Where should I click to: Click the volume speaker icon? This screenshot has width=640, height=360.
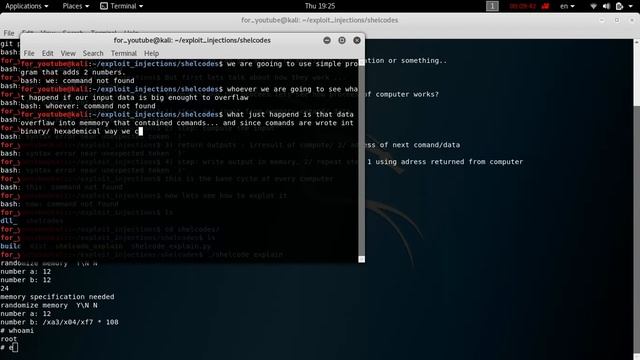606,6
